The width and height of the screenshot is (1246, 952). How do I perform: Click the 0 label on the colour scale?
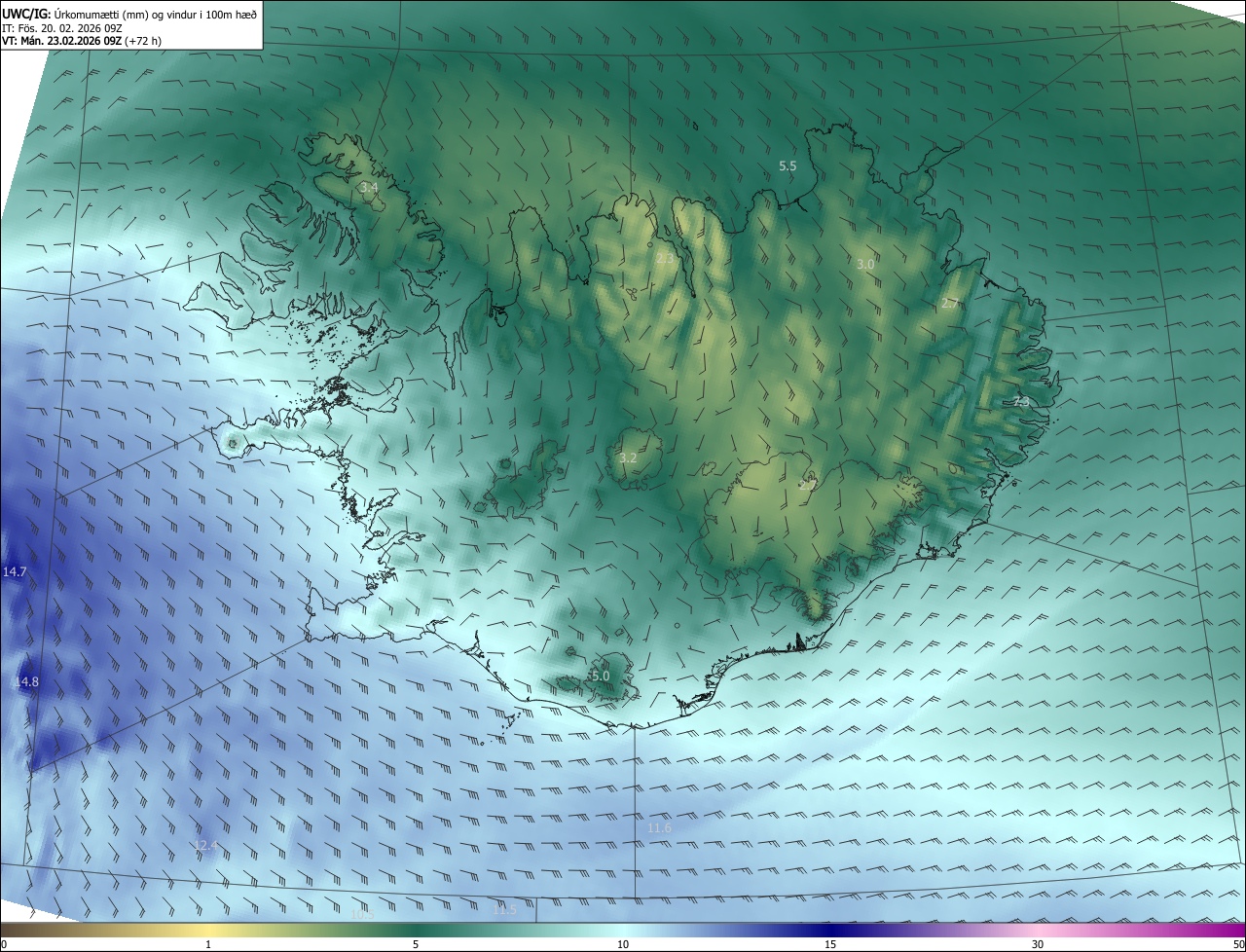tap(4, 944)
